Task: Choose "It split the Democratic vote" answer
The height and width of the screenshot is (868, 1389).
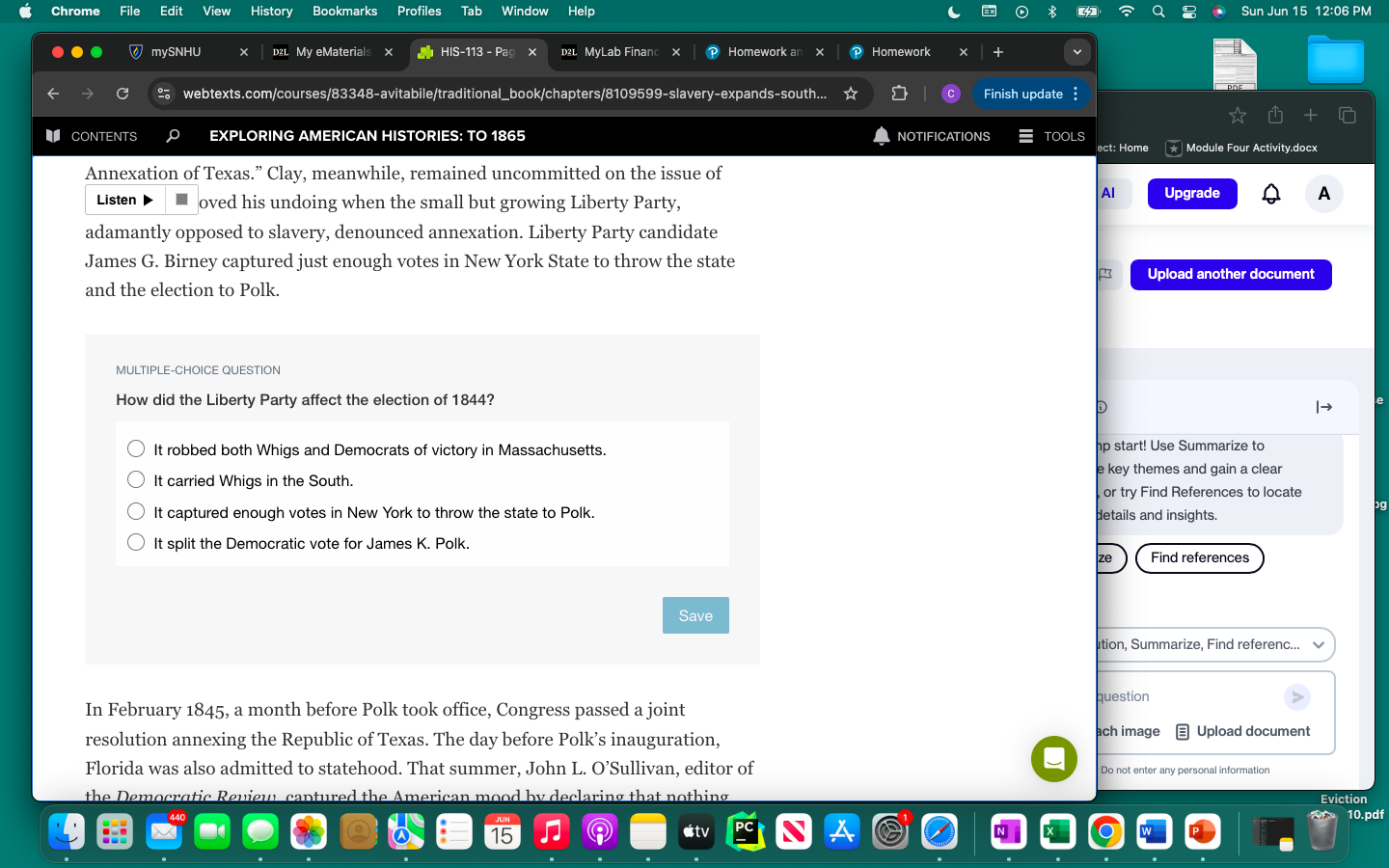Action: (x=136, y=542)
